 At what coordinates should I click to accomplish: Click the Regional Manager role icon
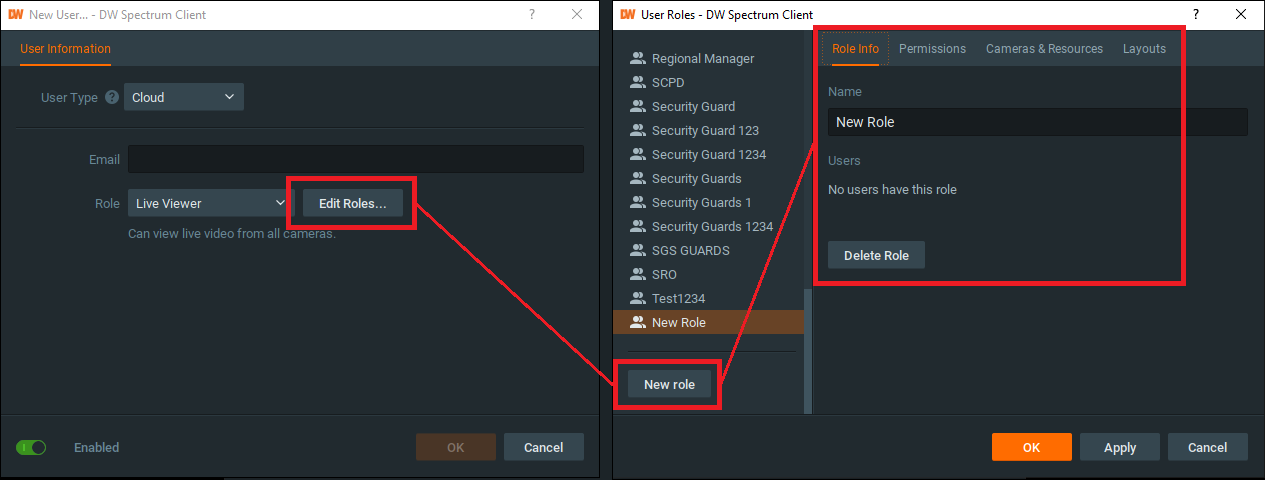[x=638, y=59]
